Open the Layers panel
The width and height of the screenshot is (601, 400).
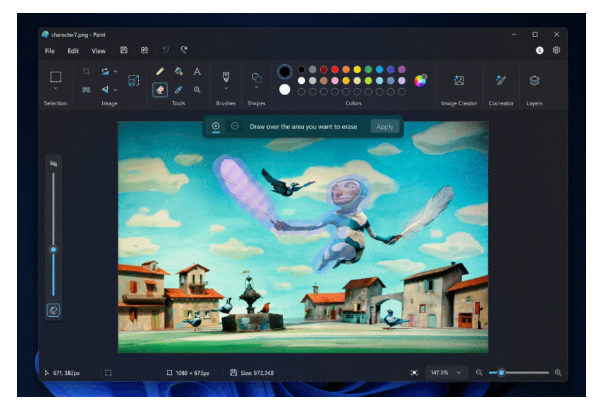(534, 80)
